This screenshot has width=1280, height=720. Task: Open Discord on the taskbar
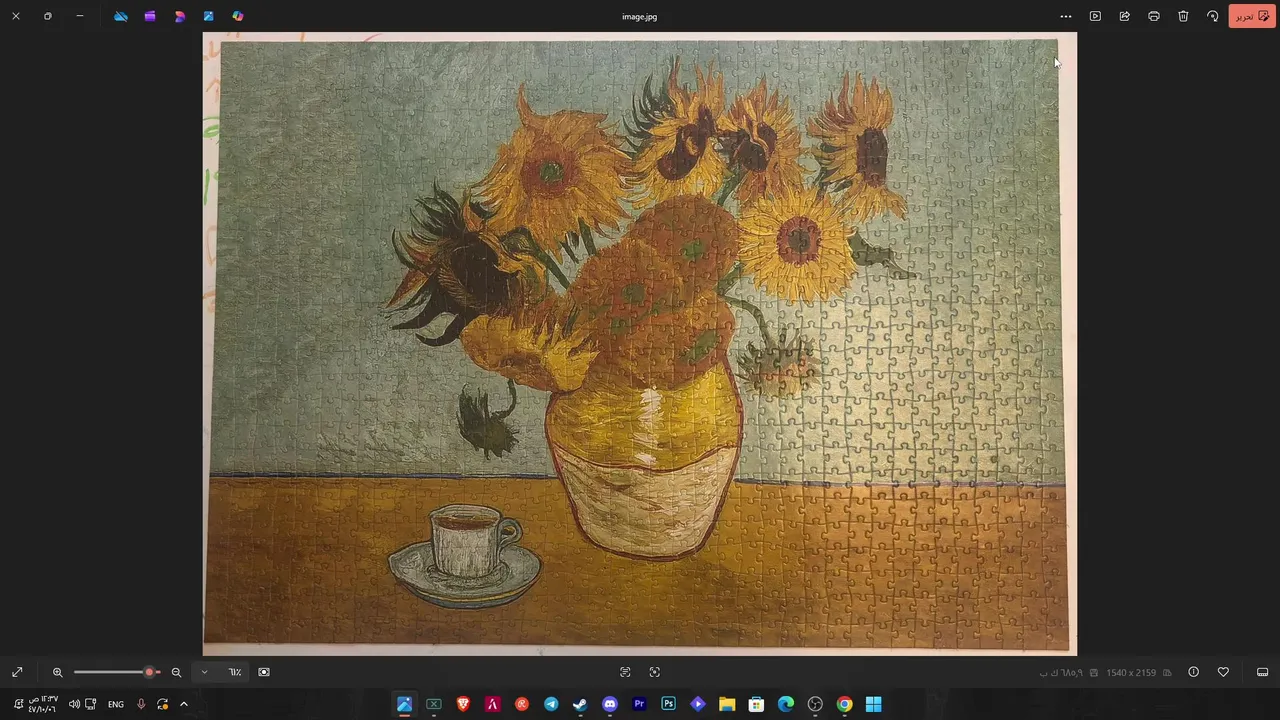click(x=610, y=704)
